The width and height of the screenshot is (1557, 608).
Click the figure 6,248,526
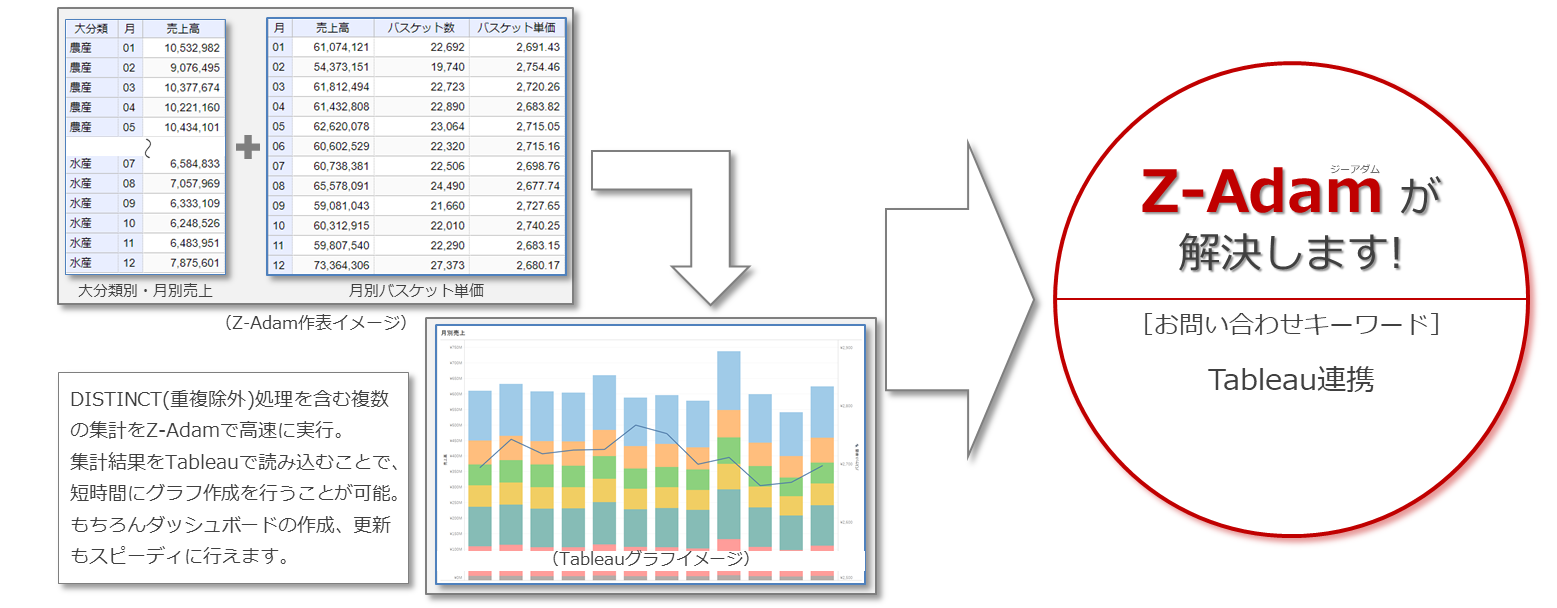tap(195, 223)
